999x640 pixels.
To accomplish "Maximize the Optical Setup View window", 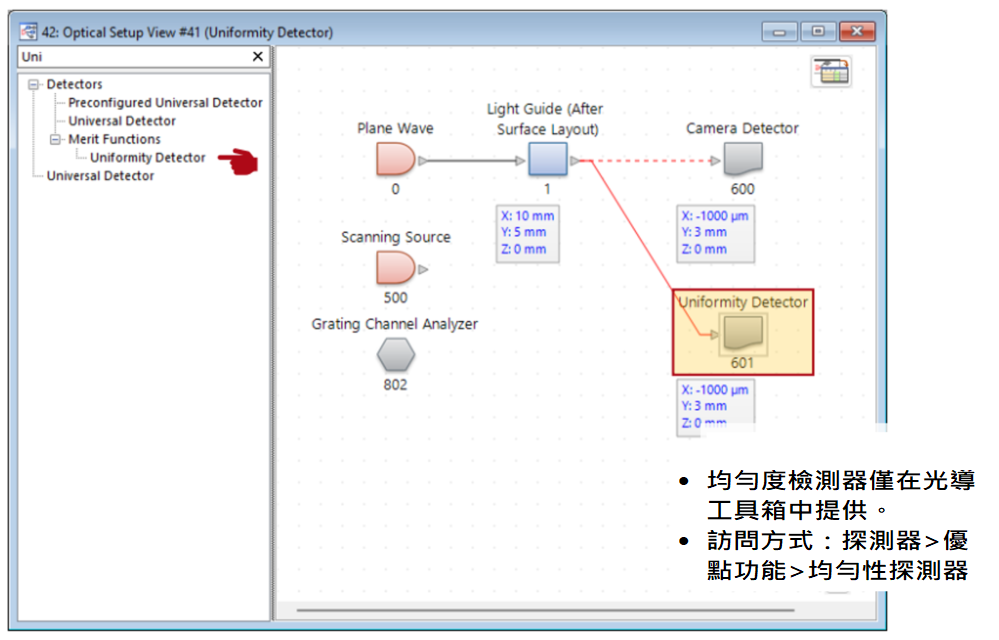I will (818, 31).
